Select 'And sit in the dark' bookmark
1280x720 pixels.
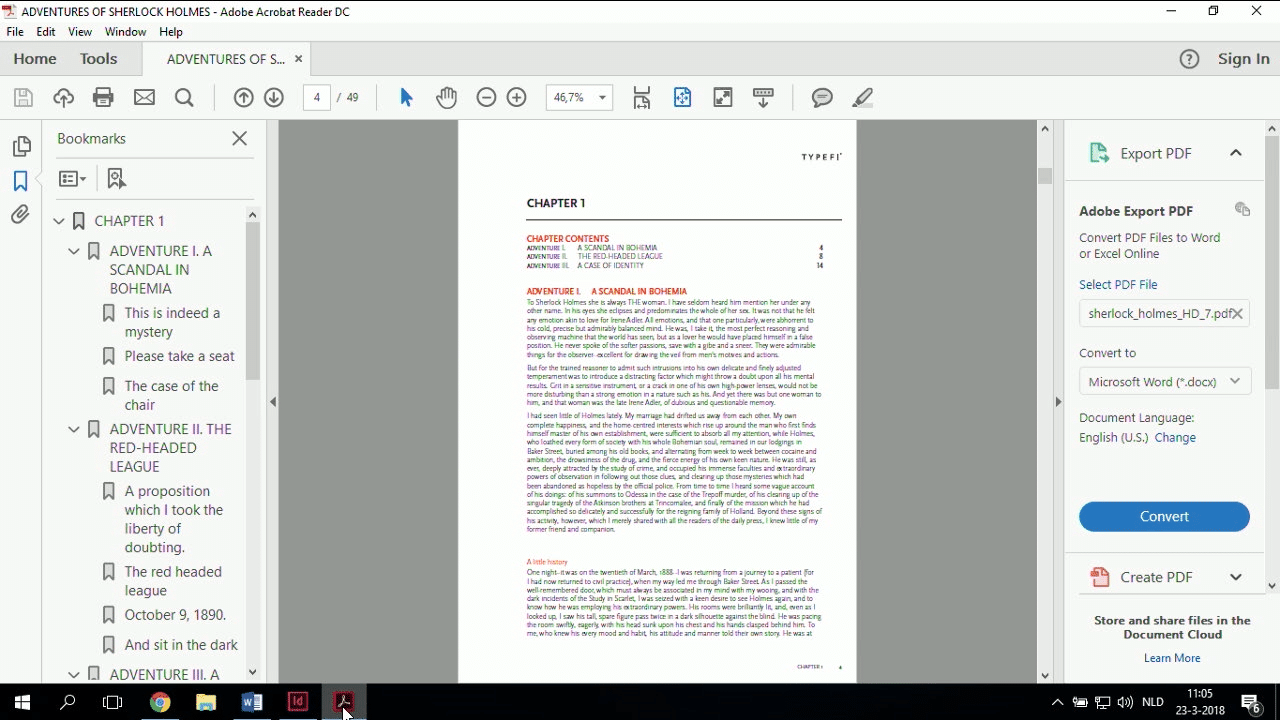pos(181,645)
